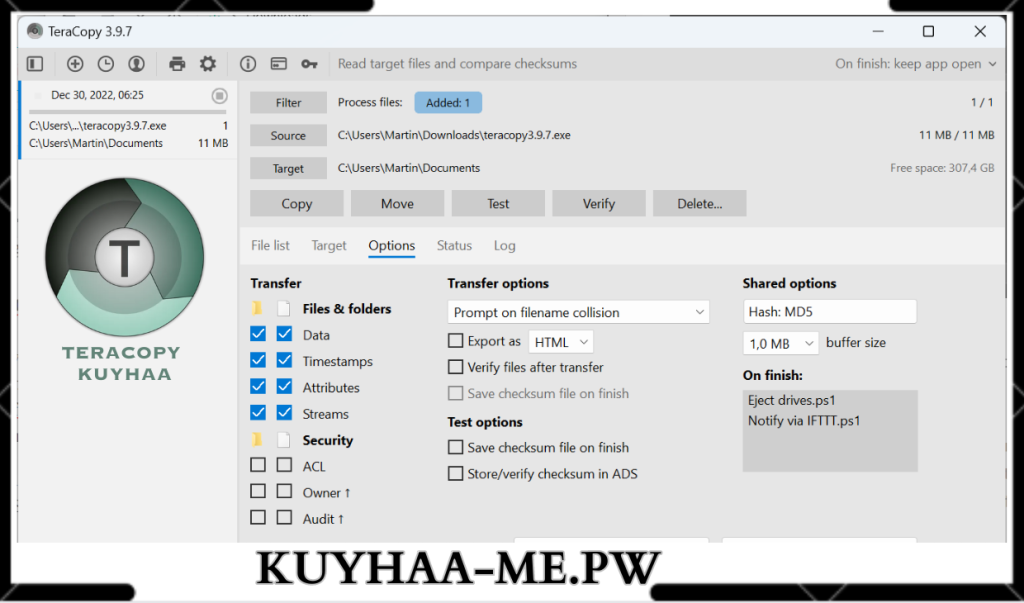
Task: Click the Hash: MD5 field
Action: click(x=829, y=312)
